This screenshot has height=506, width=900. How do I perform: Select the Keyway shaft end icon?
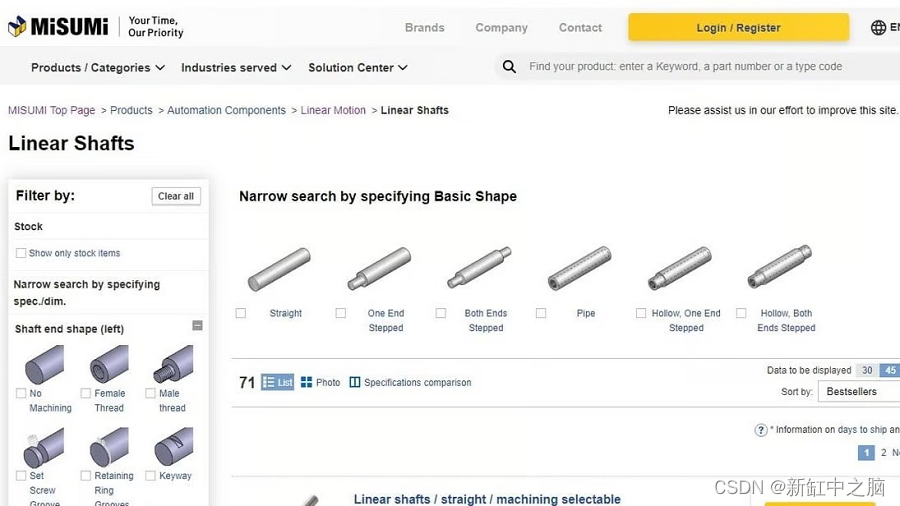tap(173, 448)
